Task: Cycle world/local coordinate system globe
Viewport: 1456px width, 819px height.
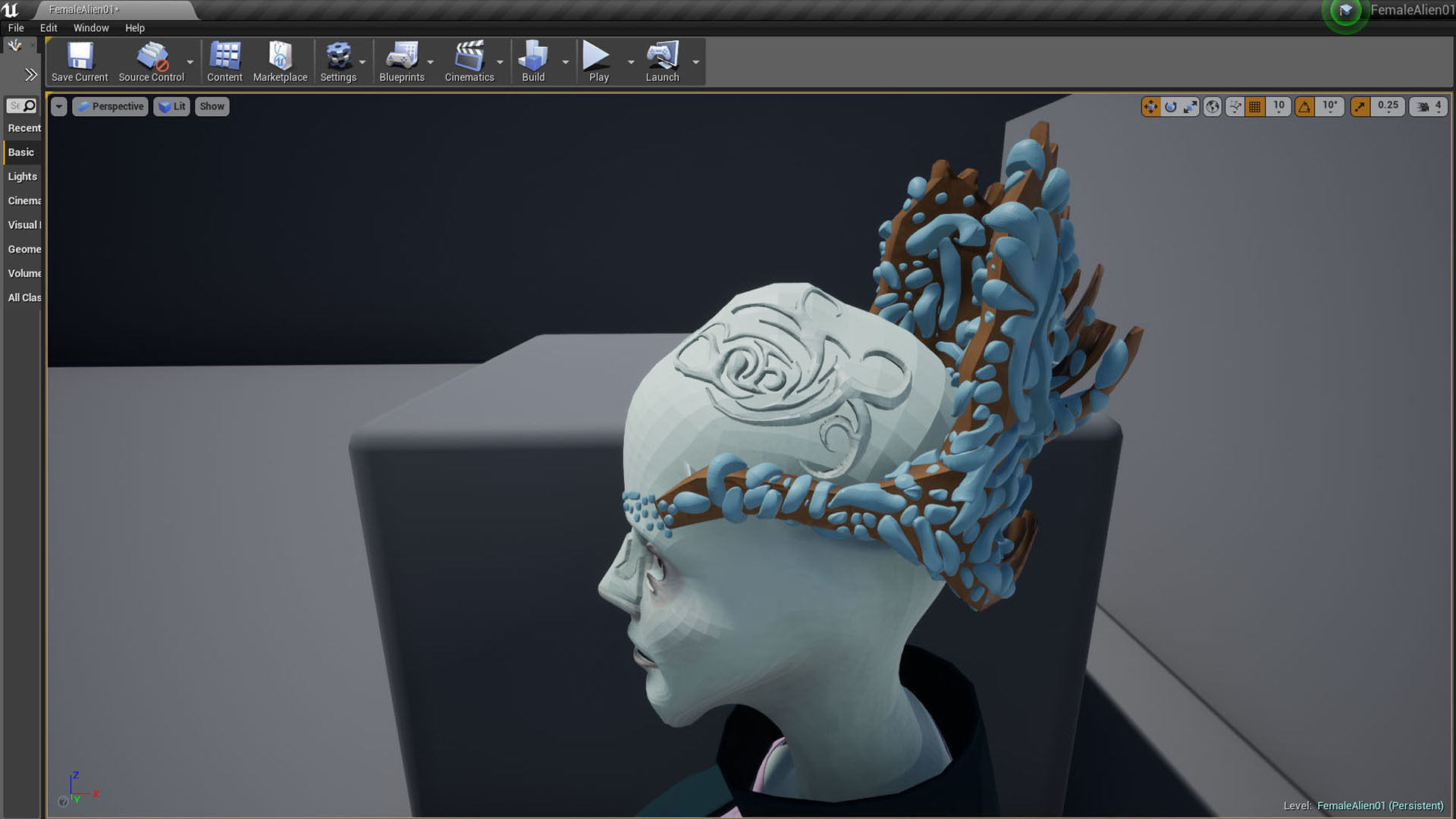Action: pyautogui.click(x=1213, y=107)
